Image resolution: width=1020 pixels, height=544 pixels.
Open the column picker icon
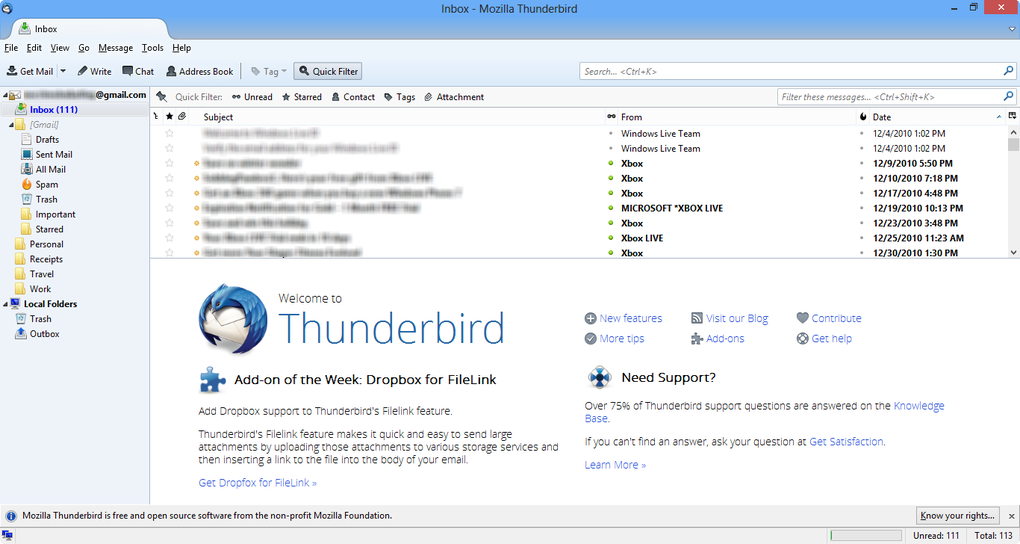1012,116
